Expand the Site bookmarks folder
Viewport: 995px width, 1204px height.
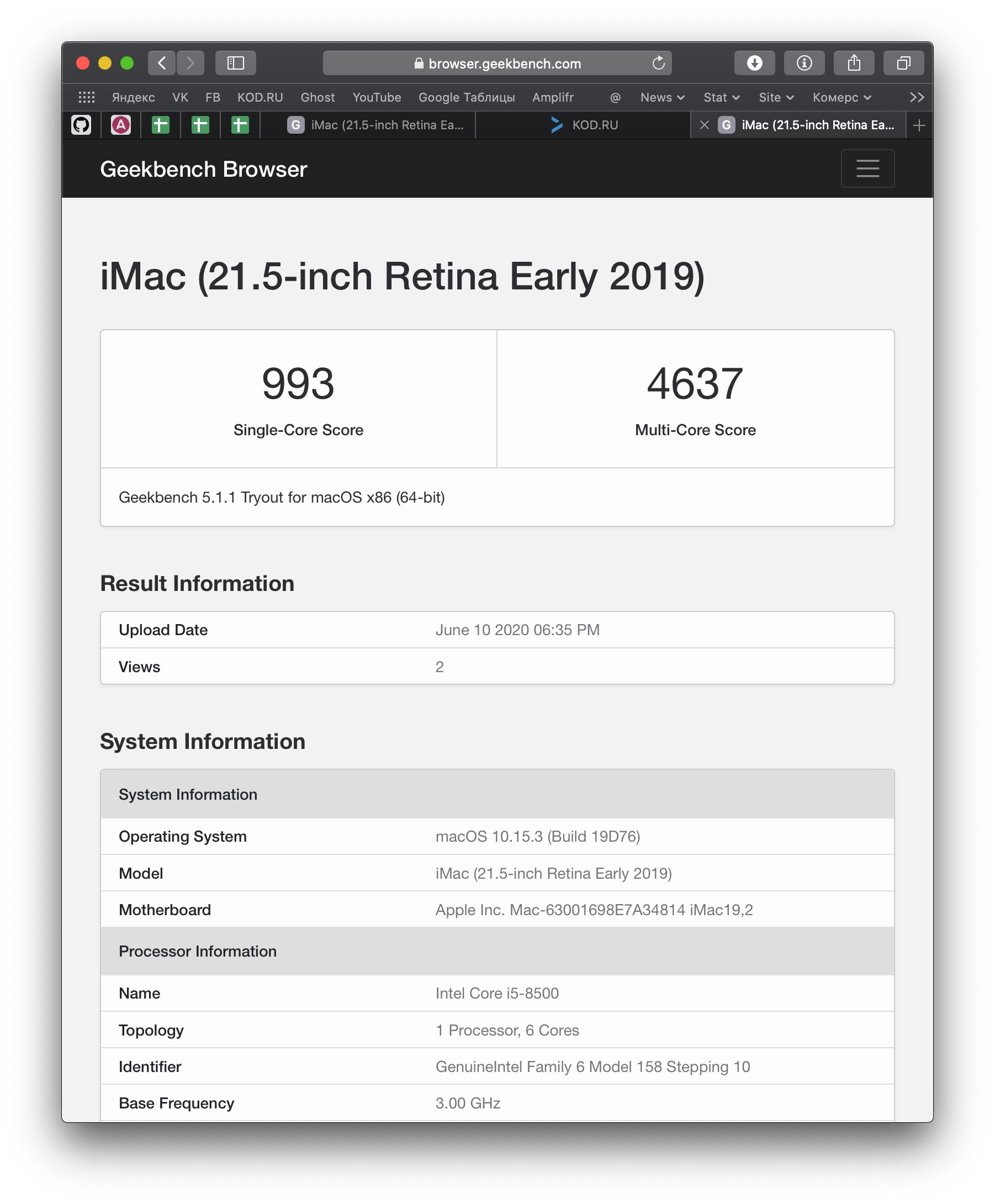click(x=775, y=97)
